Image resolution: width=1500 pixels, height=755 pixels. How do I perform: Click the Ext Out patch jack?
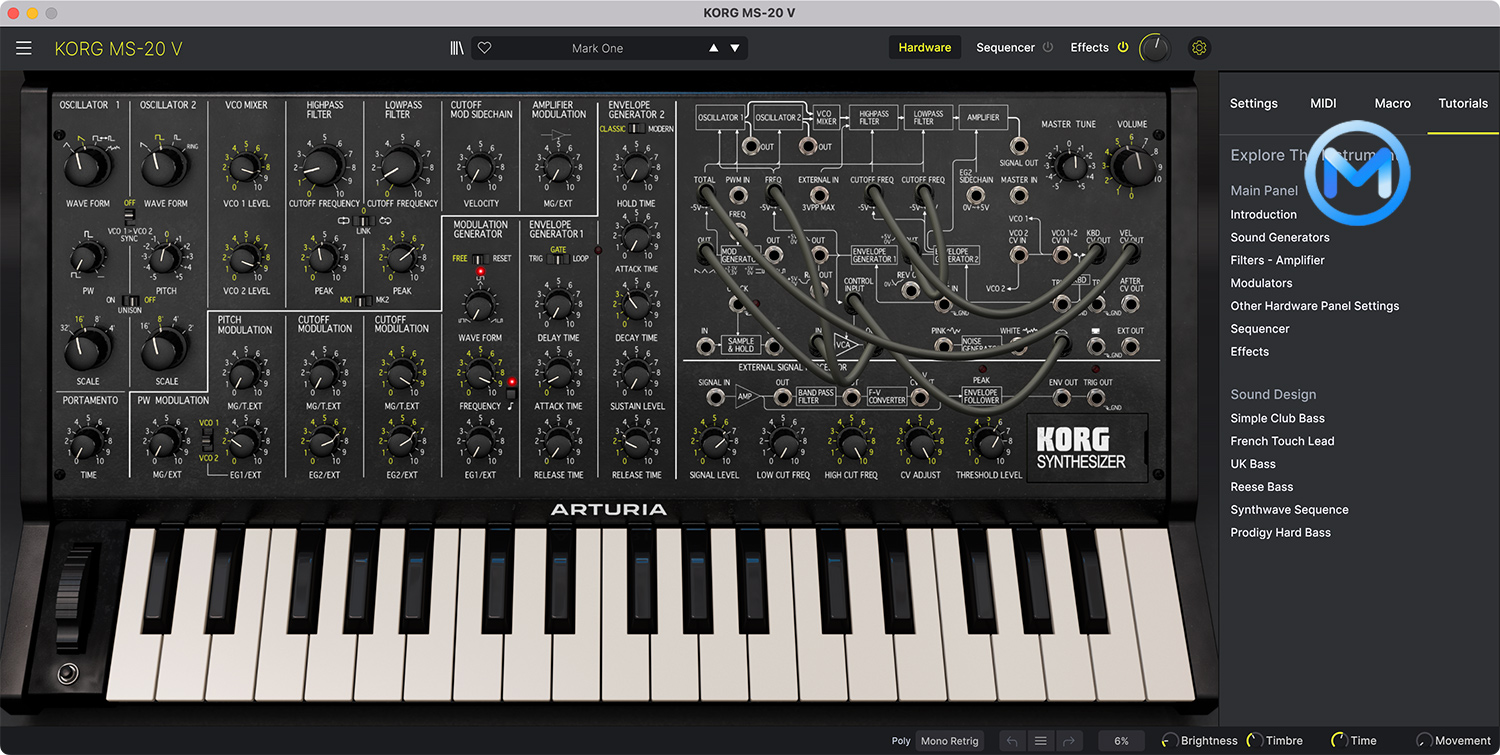(1131, 346)
